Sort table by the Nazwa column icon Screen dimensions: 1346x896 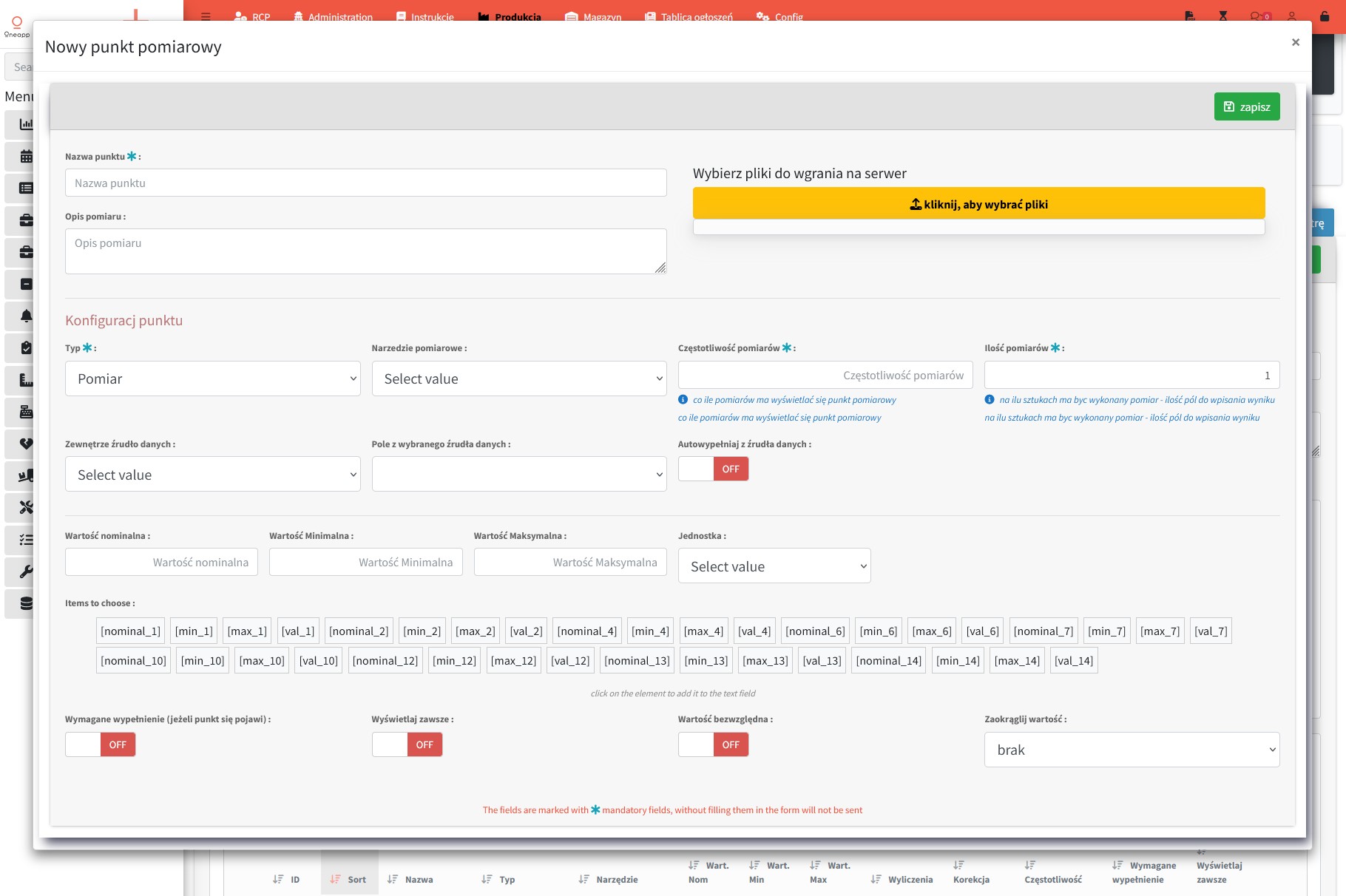[x=393, y=879]
